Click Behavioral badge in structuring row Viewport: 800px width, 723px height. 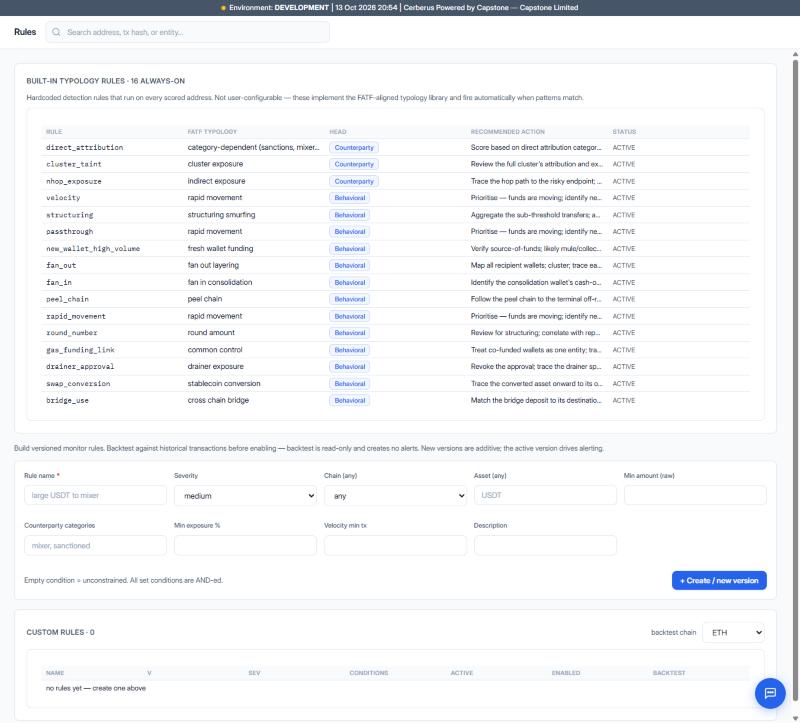tap(349, 215)
